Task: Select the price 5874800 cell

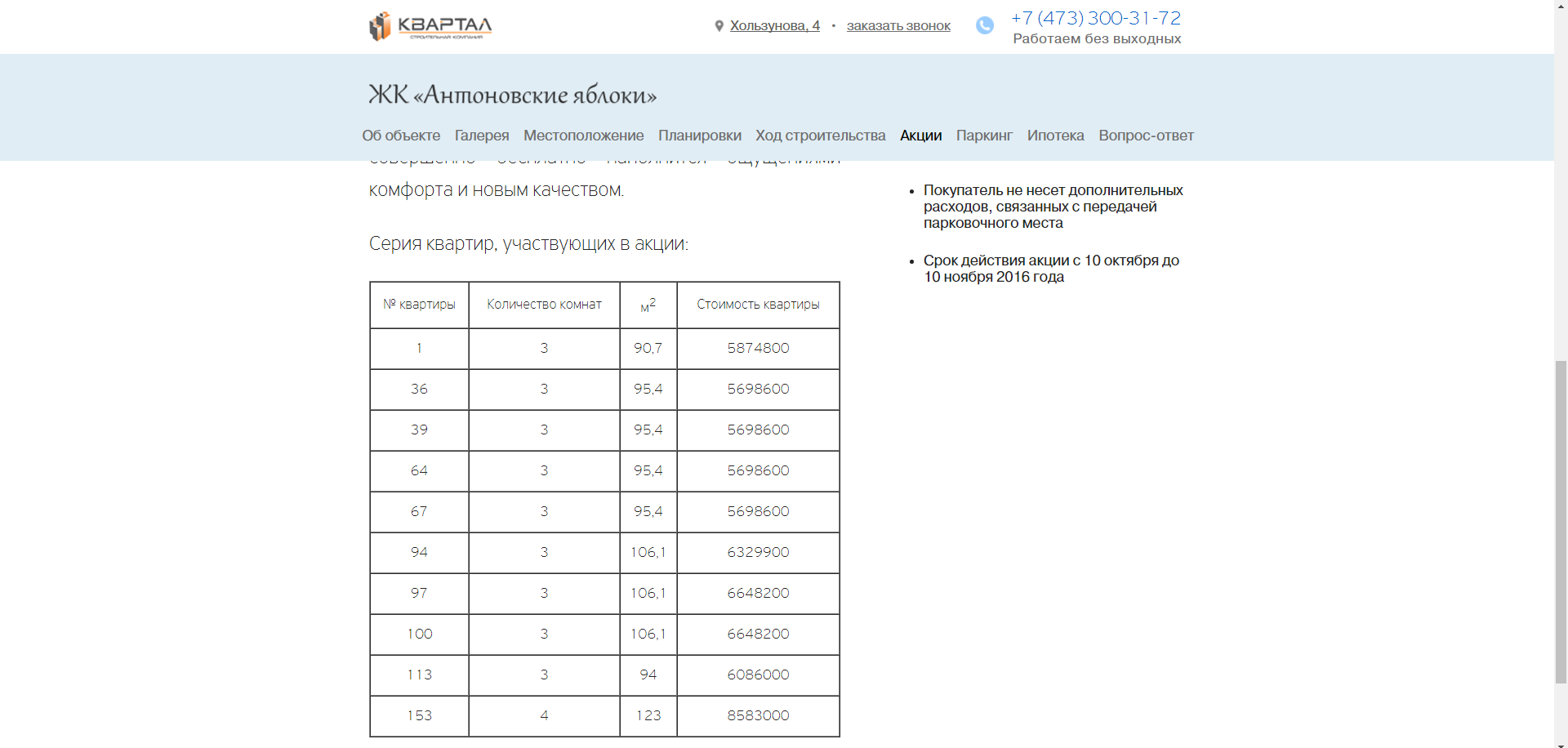Action: point(758,349)
